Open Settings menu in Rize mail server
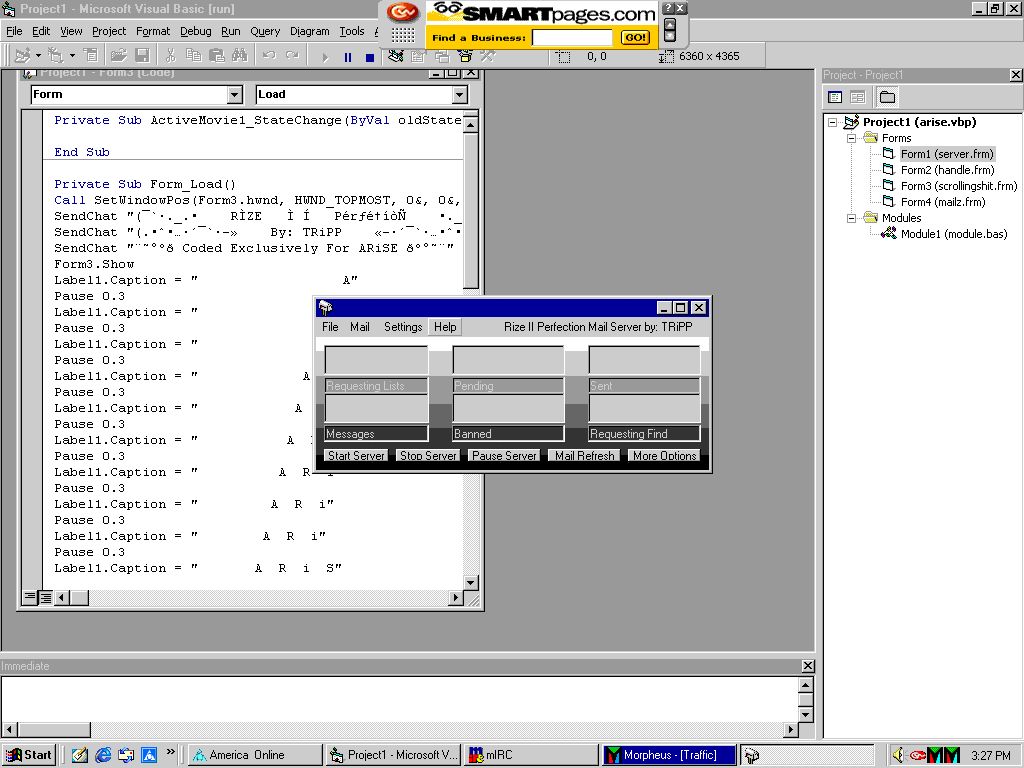This screenshot has width=1024, height=768. point(403,327)
